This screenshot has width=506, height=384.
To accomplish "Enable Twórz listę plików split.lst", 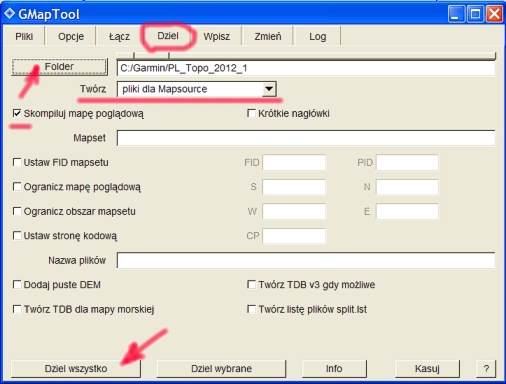I will click(251, 309).
